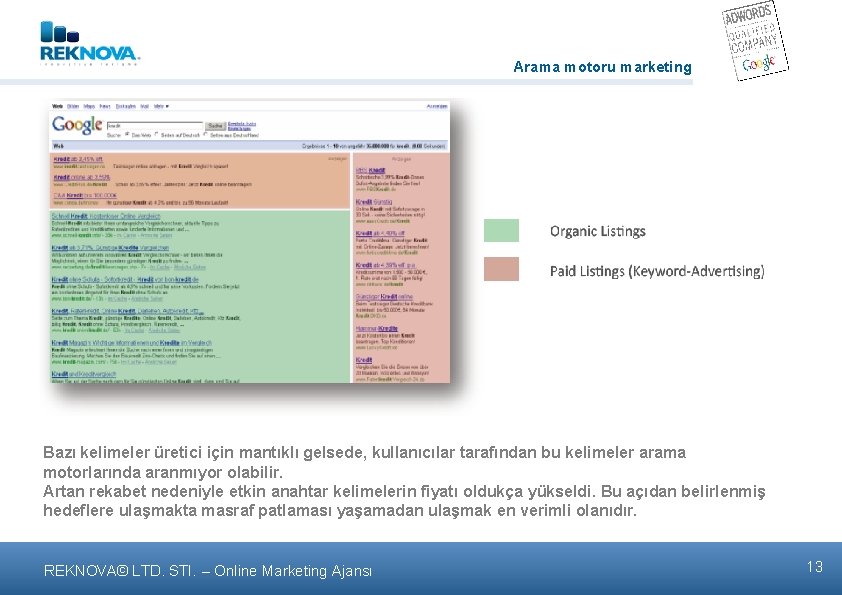Select the 'Seiten auf Deutsch' radio button
The height and width of the screenshot is (595, 842).
156,135
